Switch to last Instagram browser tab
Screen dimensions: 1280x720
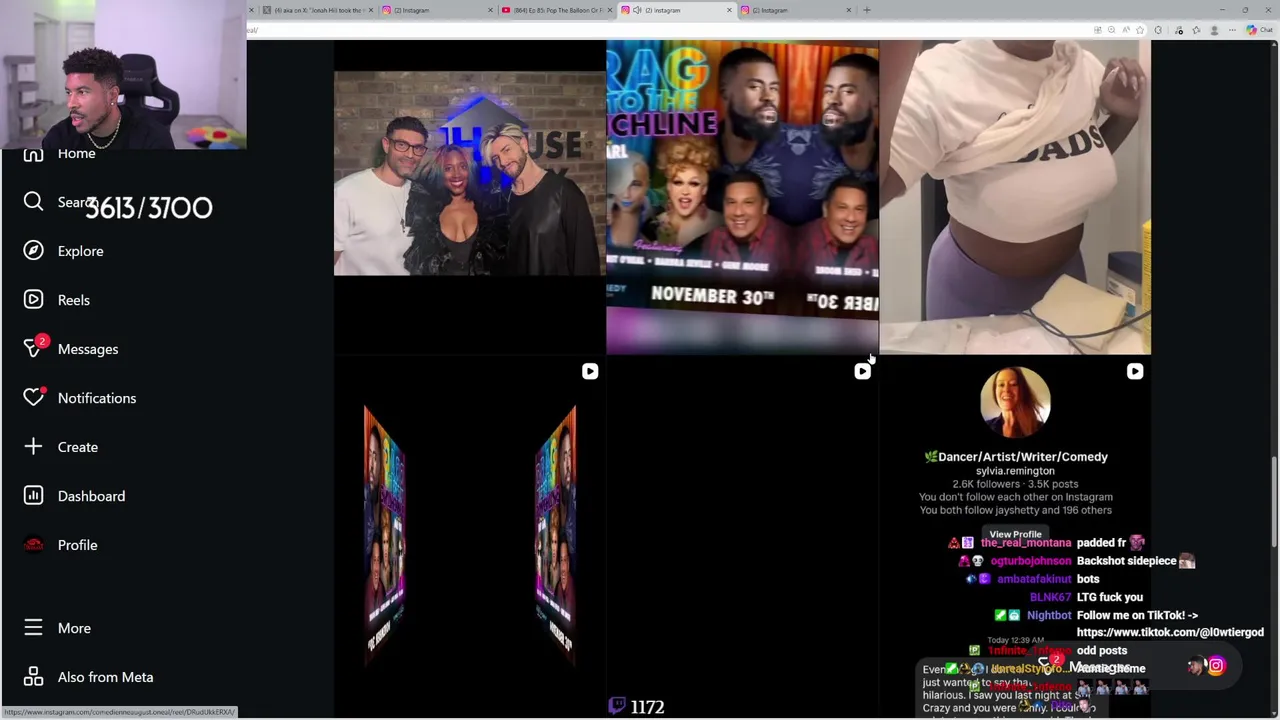795,10
